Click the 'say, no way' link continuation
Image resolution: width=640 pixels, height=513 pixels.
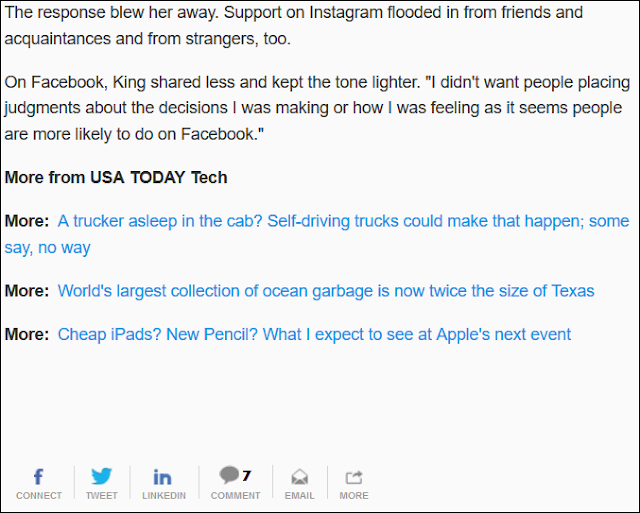[x=47, y=247]
